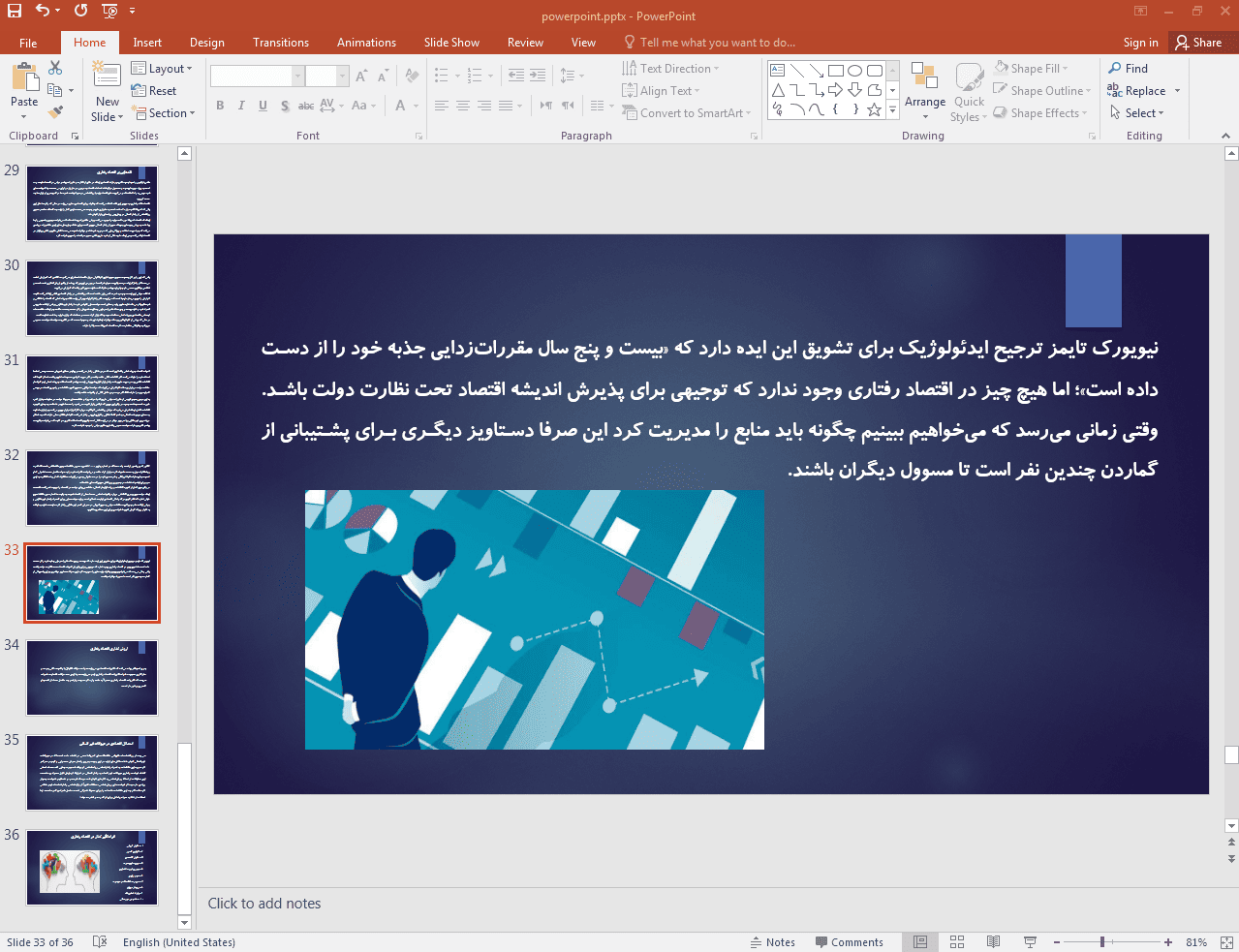
Task: Toggle Bullets list button
Action: pyautogui.click(x=442, y=76)
